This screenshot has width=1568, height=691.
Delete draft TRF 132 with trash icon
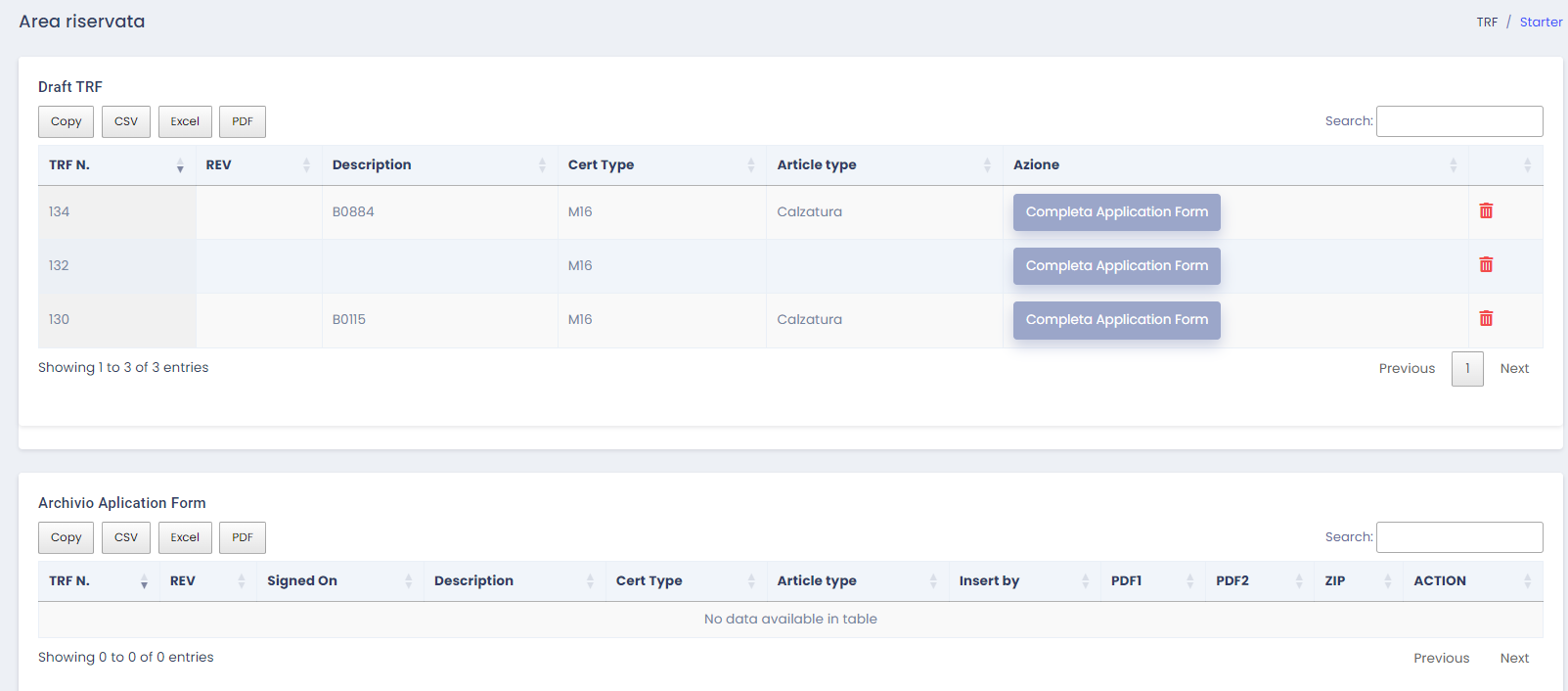pyautogui.click(x=1486, y=265)
